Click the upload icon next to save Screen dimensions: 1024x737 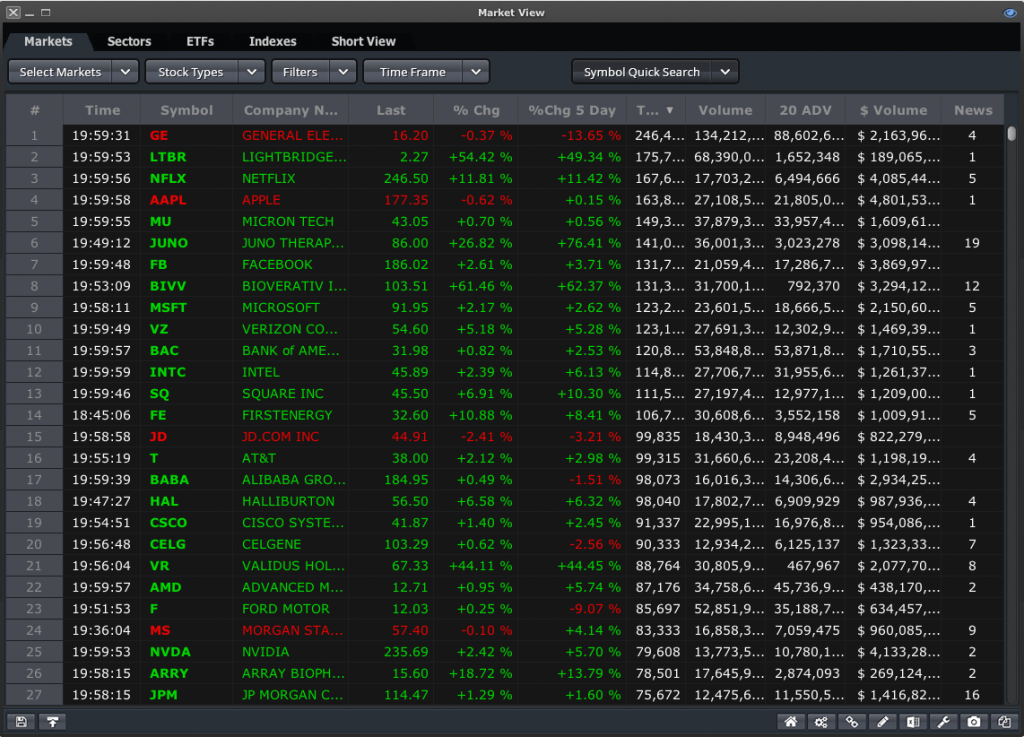tap(52, 721)
